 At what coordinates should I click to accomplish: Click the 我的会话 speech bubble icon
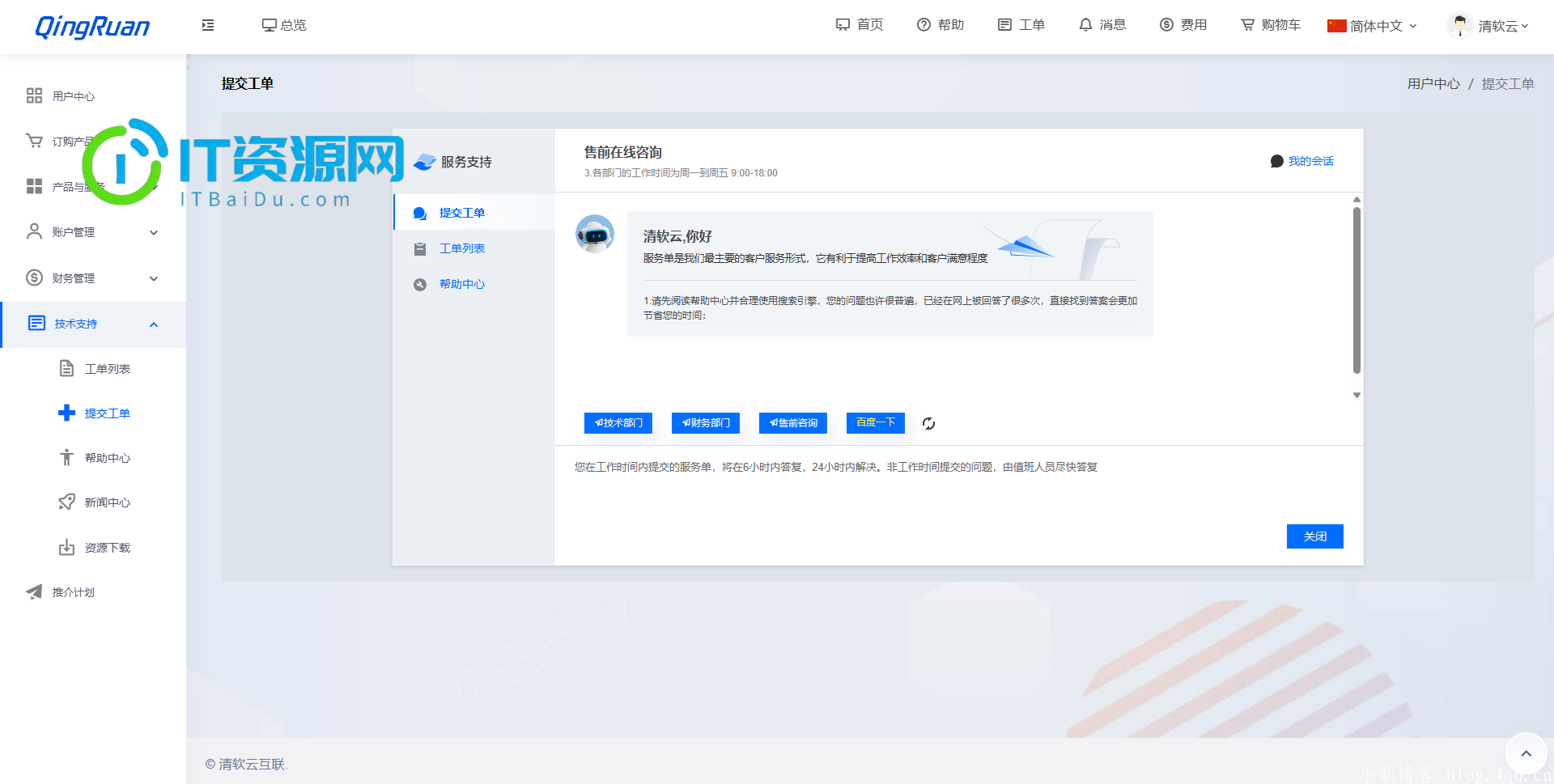point(1277,161)
